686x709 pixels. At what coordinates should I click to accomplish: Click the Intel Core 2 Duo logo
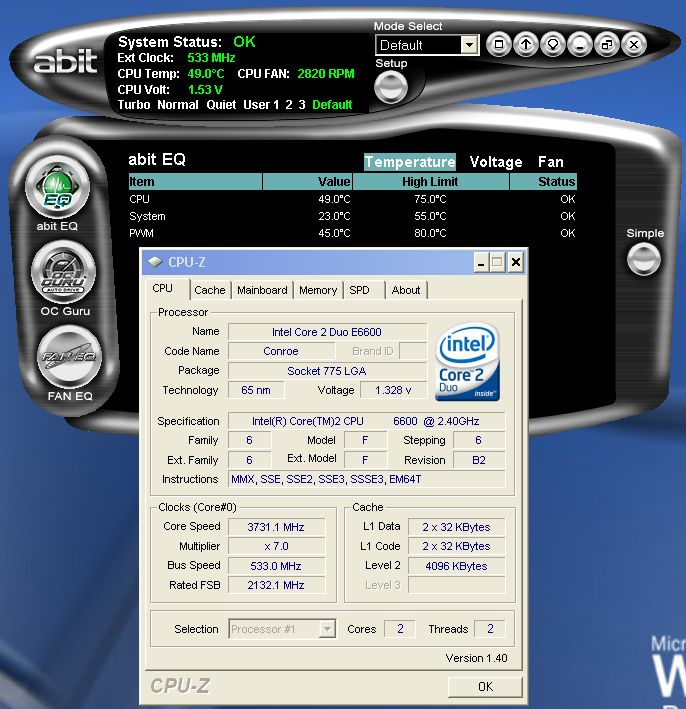(468, 362)
